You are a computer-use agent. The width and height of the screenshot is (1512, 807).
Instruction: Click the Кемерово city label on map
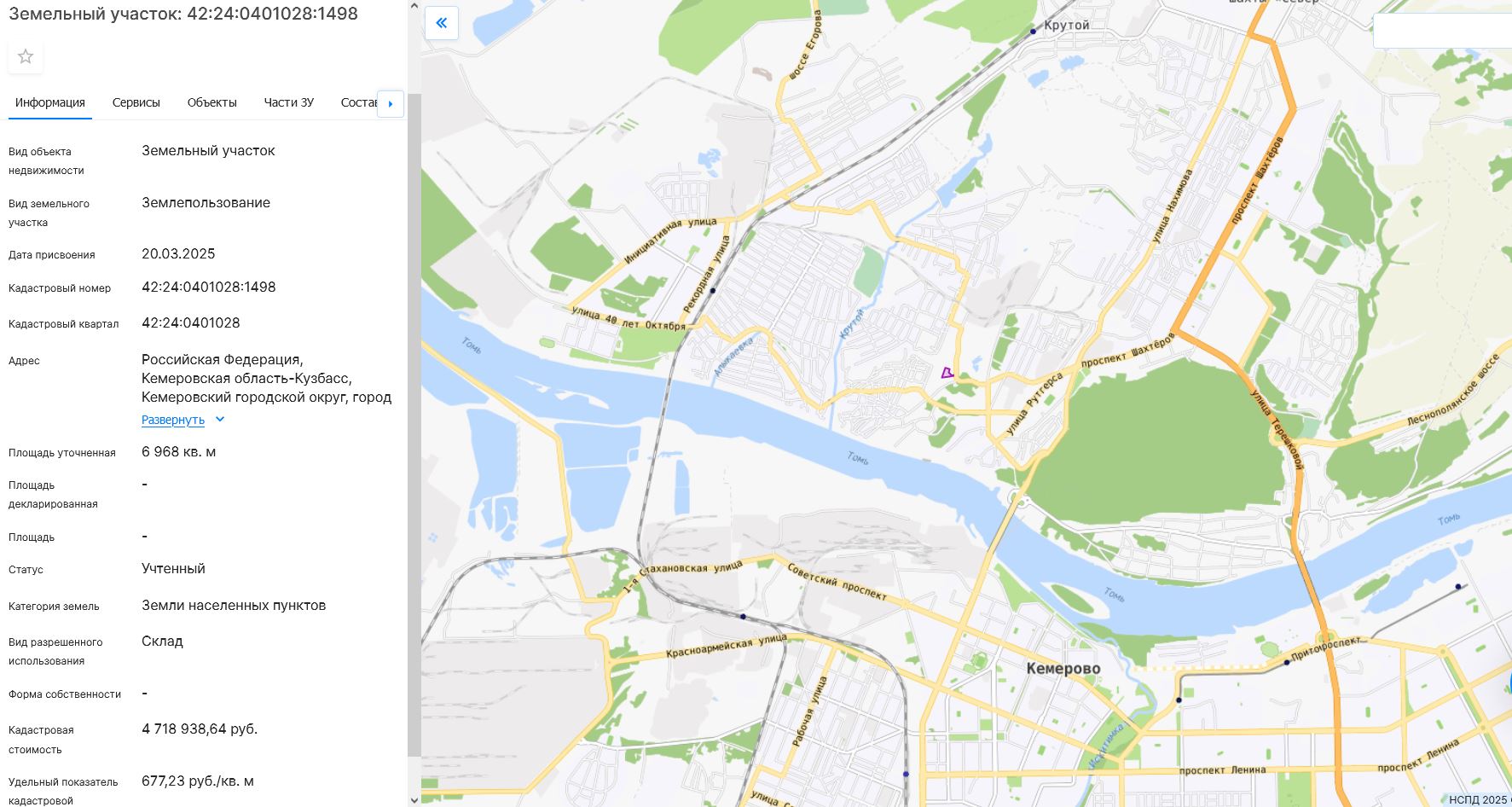pyautogui.click(x=1063, y=669)
